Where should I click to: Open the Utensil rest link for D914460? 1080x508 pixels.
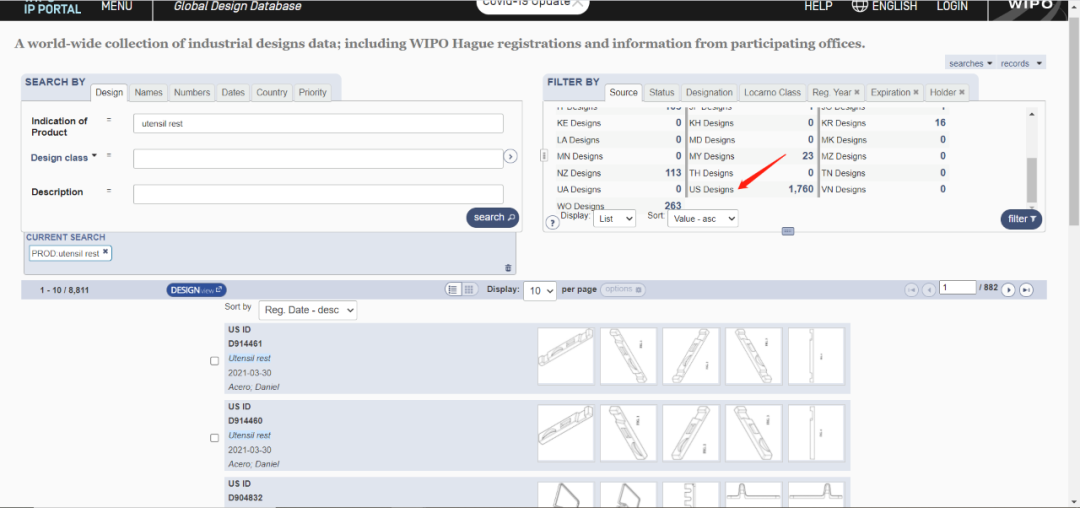[249, 435]
